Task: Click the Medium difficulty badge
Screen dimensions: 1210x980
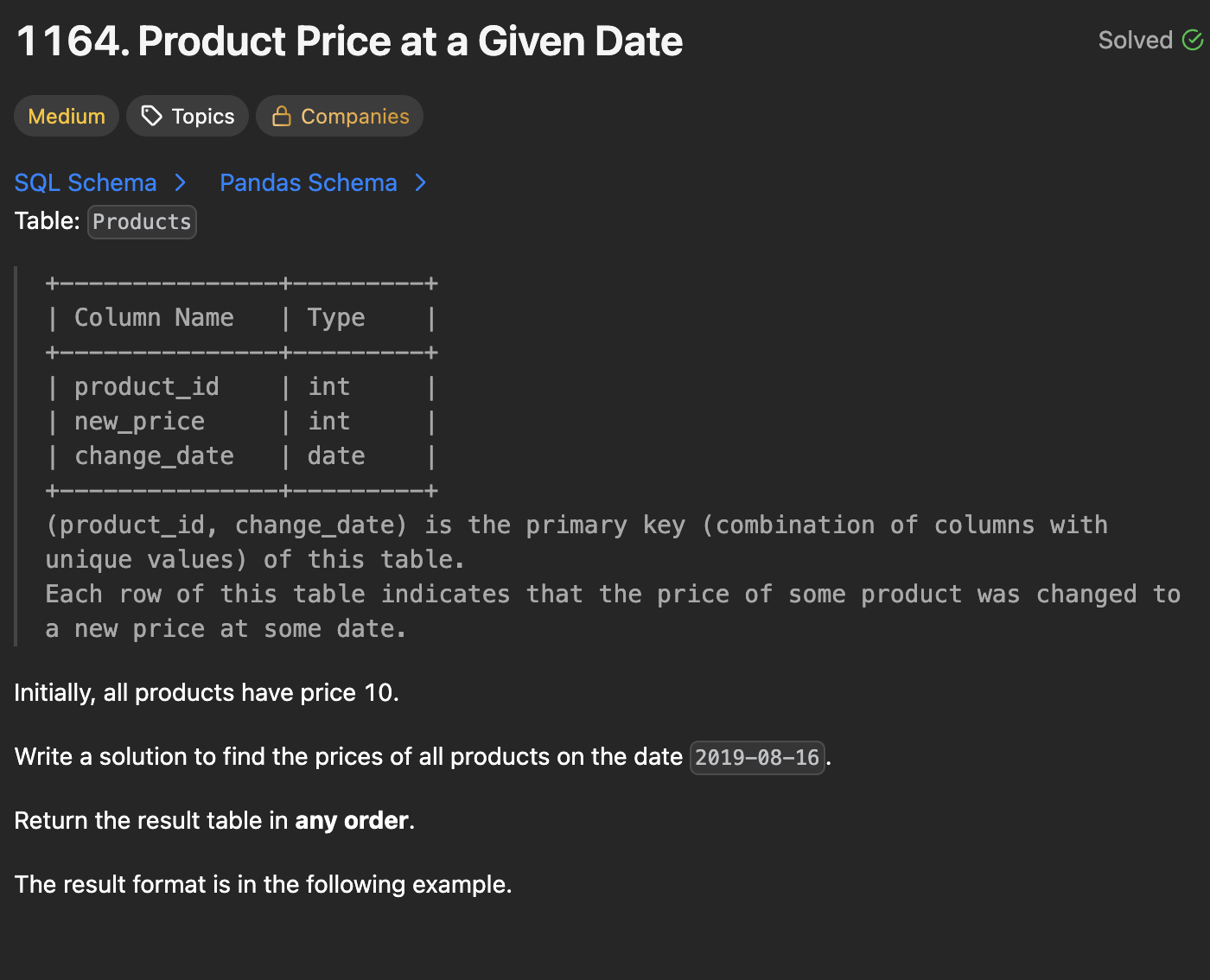Action: pyautogui.click(x=67, y=116)
